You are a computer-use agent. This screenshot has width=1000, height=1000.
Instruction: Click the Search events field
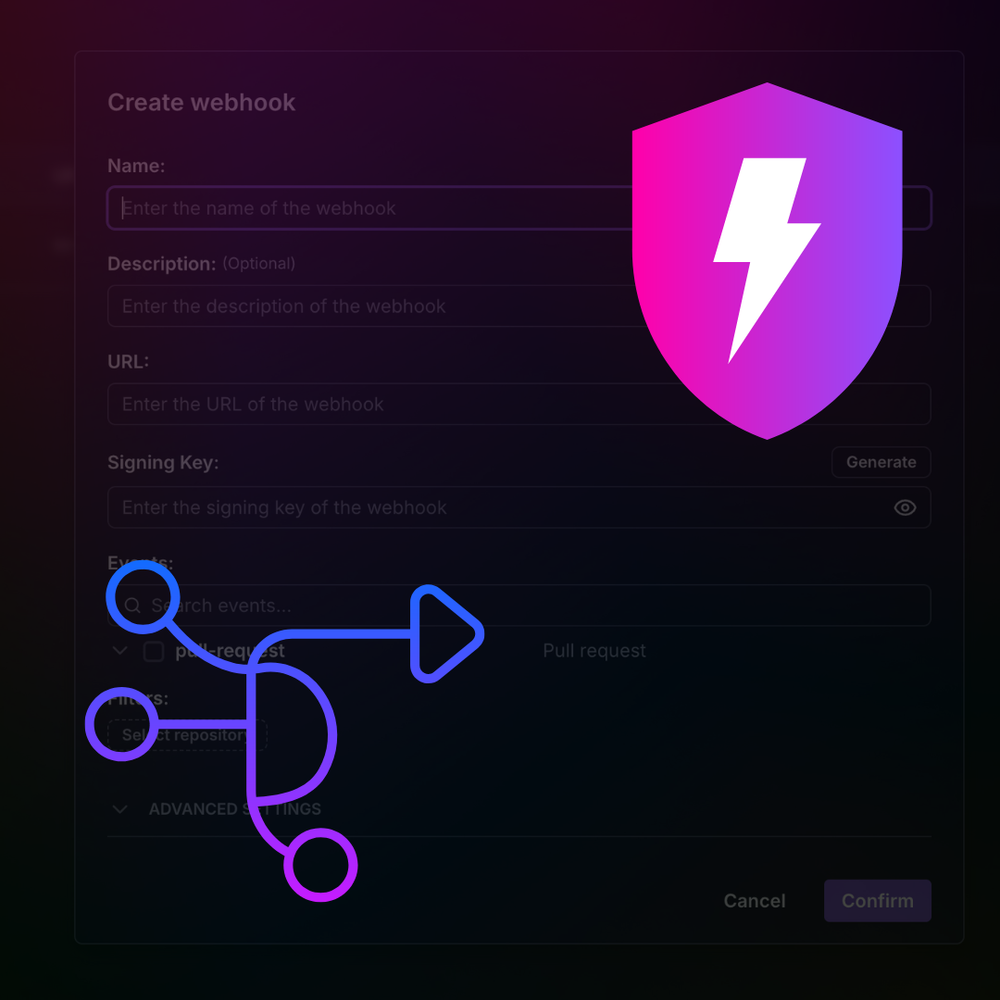519,605
